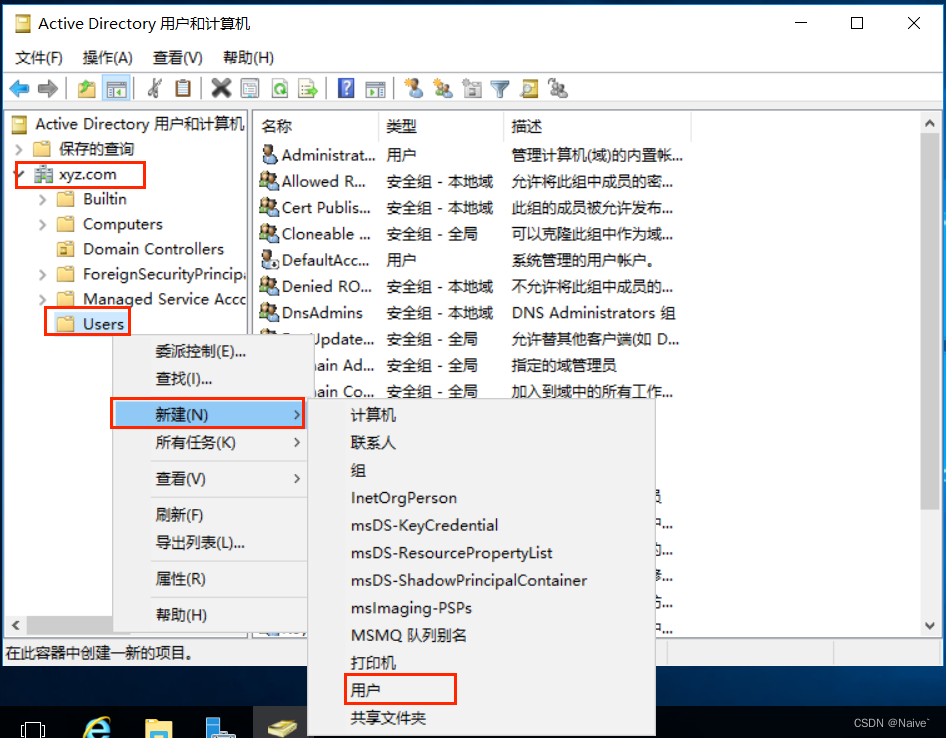Select 计算机 from the New submenu
This screenshot has height=738, width=946.
click(x=481, y=415)
